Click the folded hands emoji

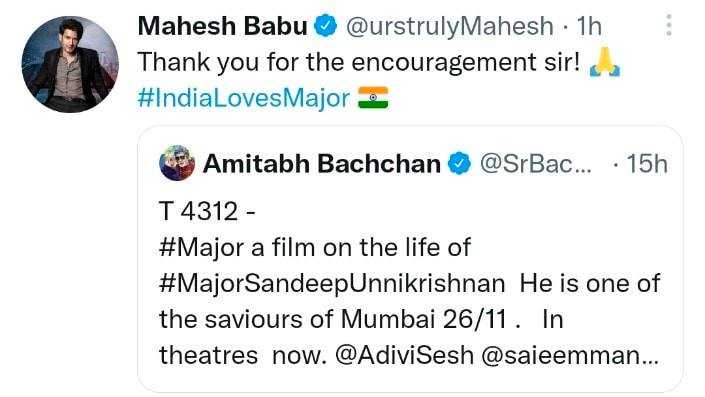(x=604, y=62)
